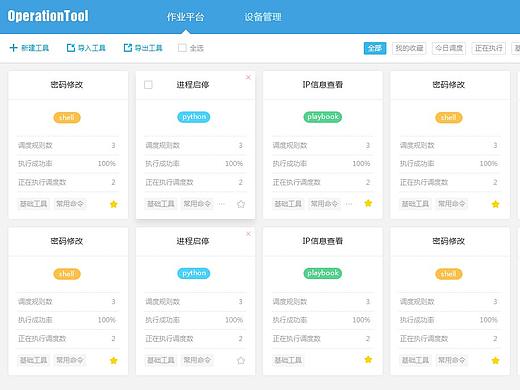Click 执行成功率 on the top-row 进程启停 card
Viewport: 520px width, 390px height.
(x=162, y=164)
